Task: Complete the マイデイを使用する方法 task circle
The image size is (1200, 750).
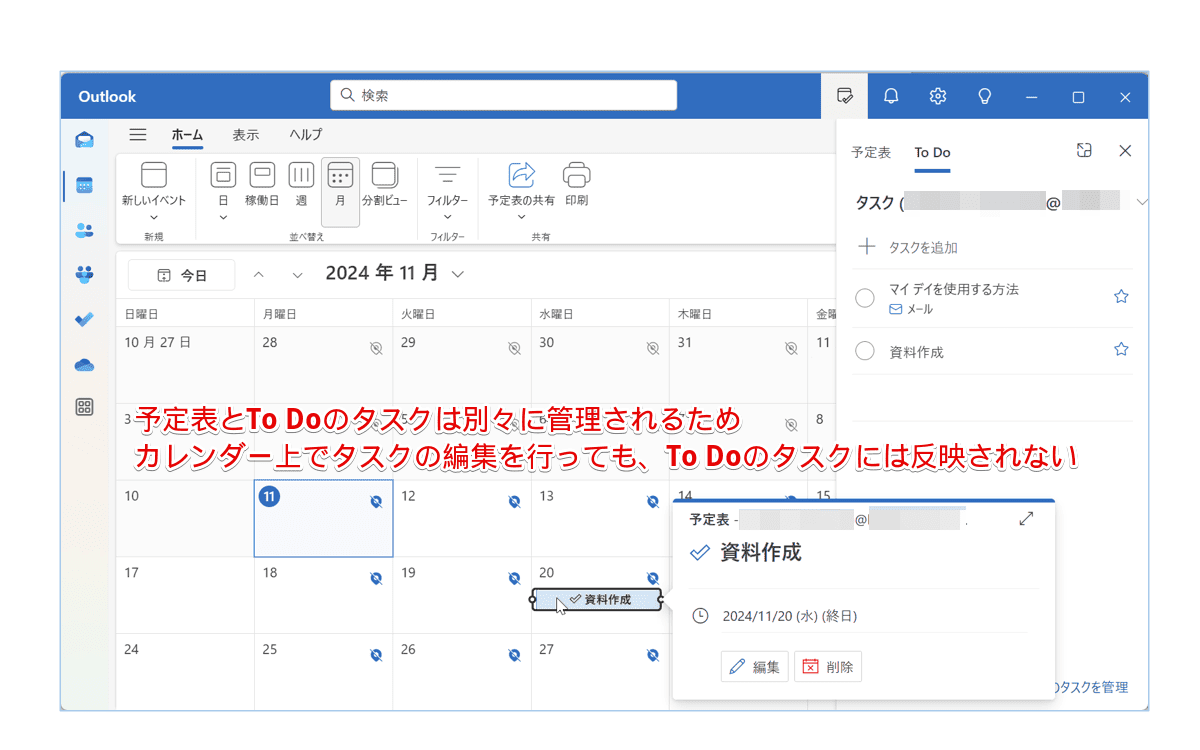Action: [864, 296]
